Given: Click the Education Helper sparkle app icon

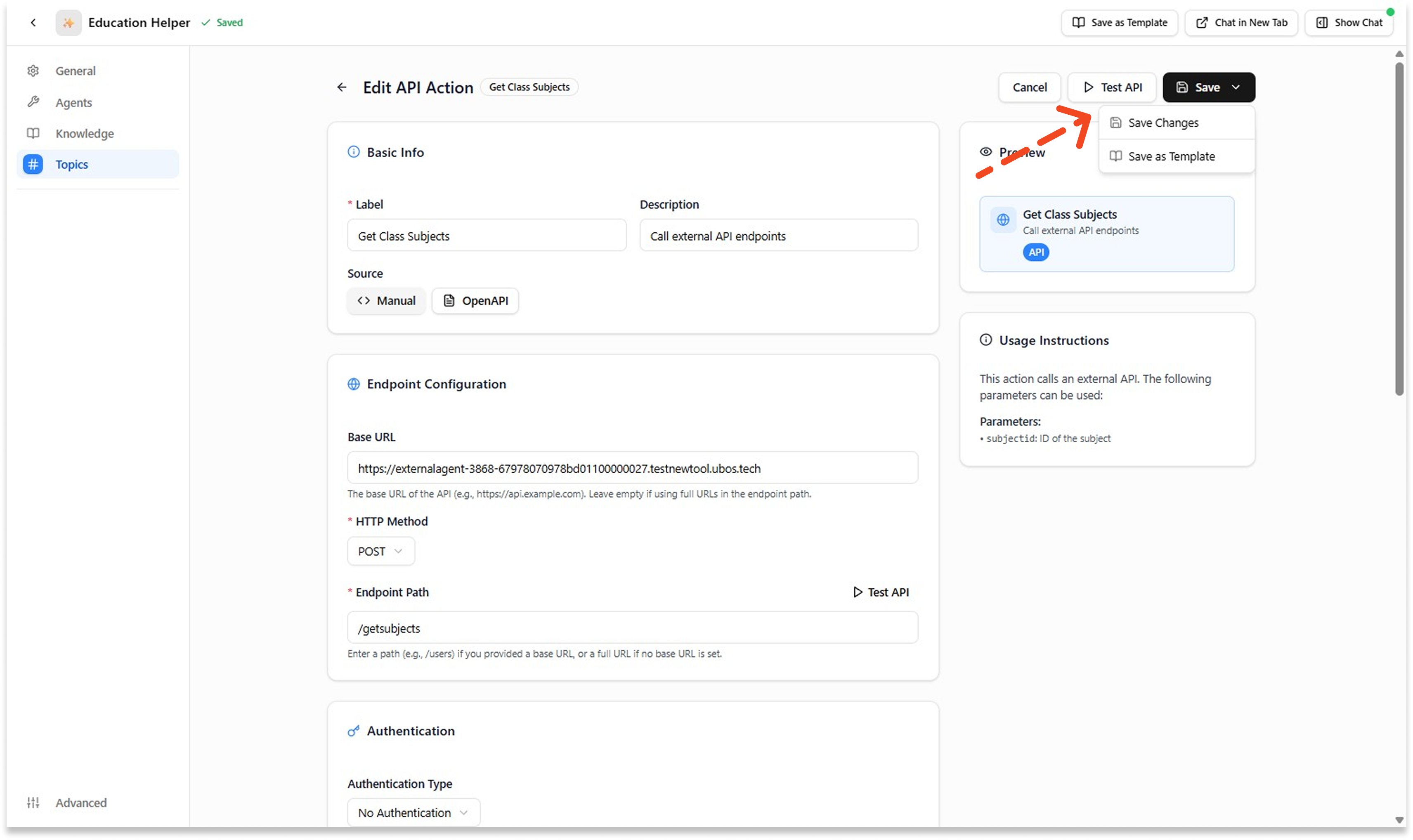Looking at the screenshot, I should coord(69,23).
